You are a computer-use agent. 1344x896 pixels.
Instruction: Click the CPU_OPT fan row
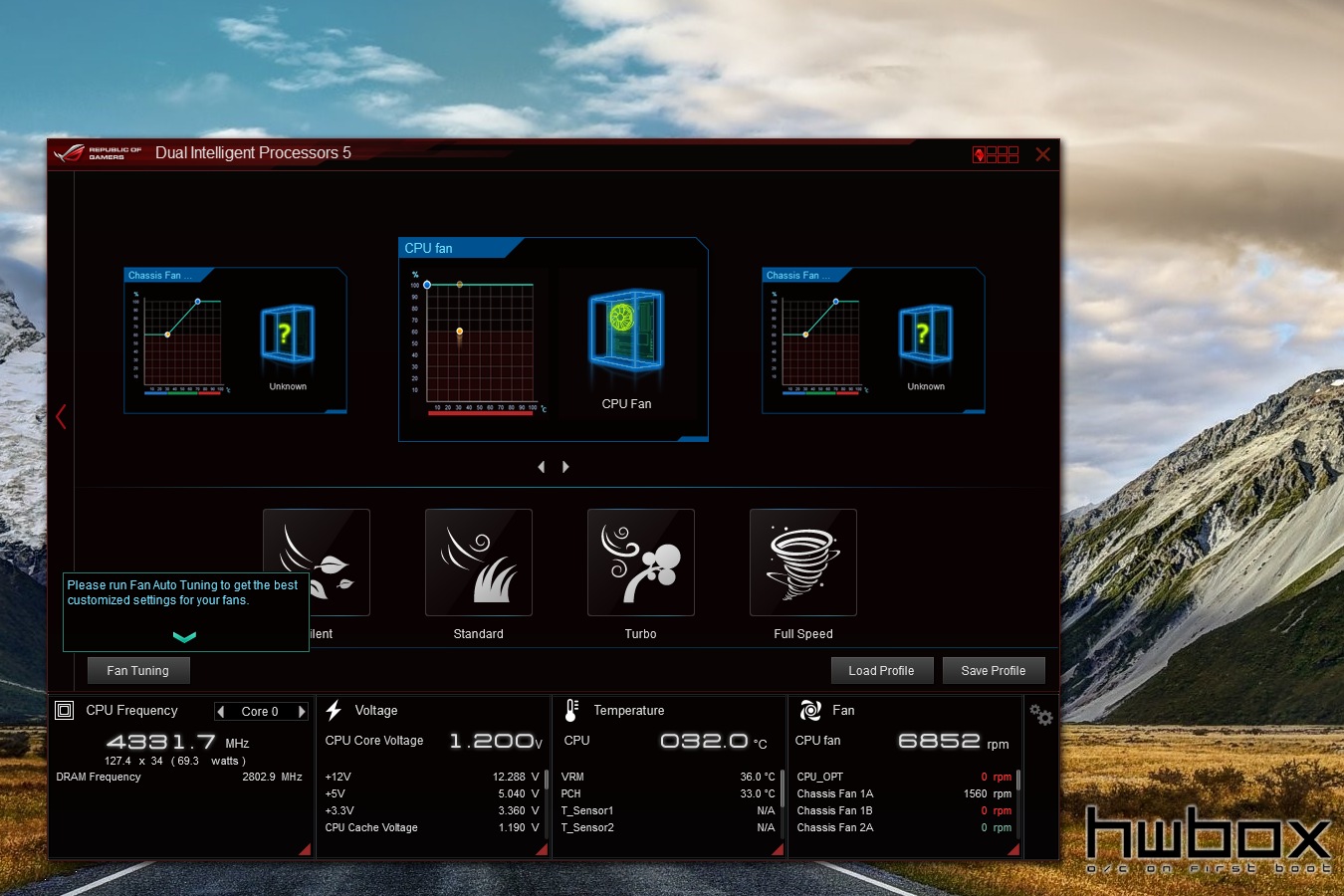(904, 777)
